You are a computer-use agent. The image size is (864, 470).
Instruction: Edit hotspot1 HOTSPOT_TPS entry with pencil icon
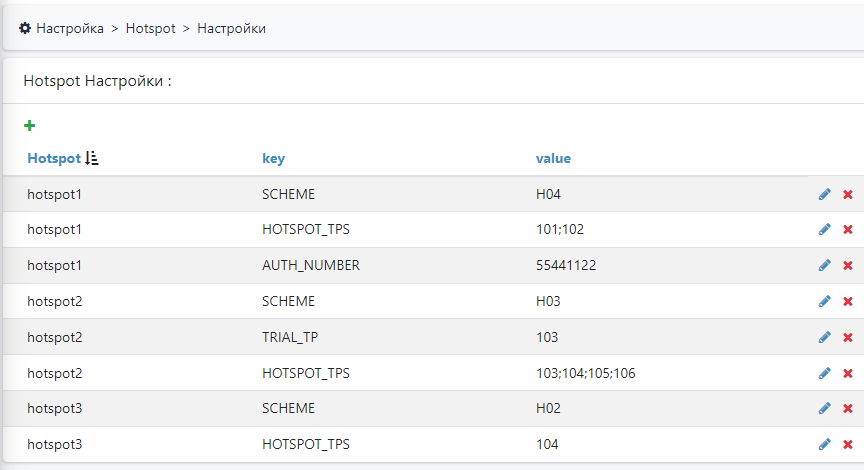(824, 230)
